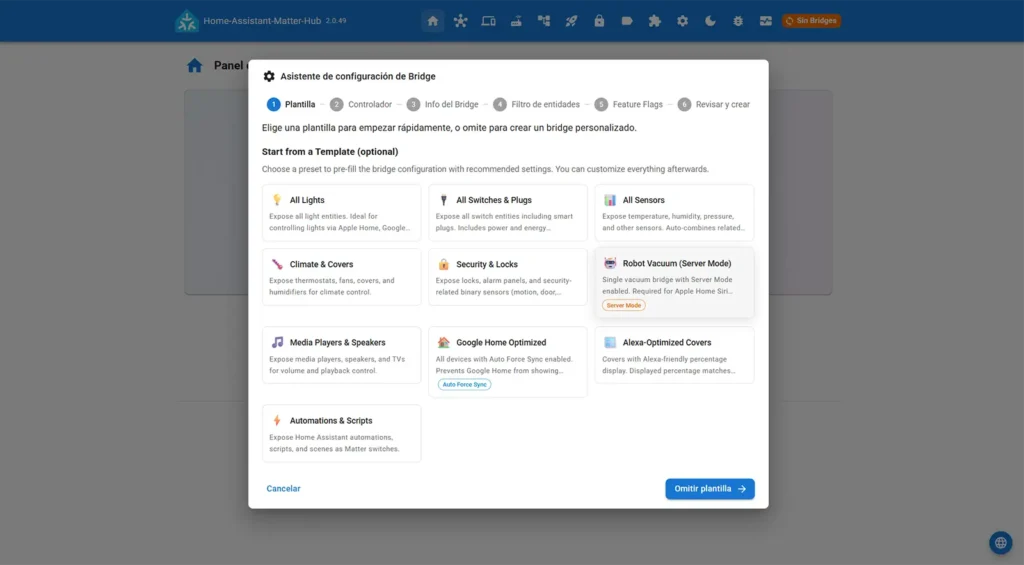Click the orange Sin Bridges status badge
Viewport: 1024px width, 565px height.
pos(811,21)
